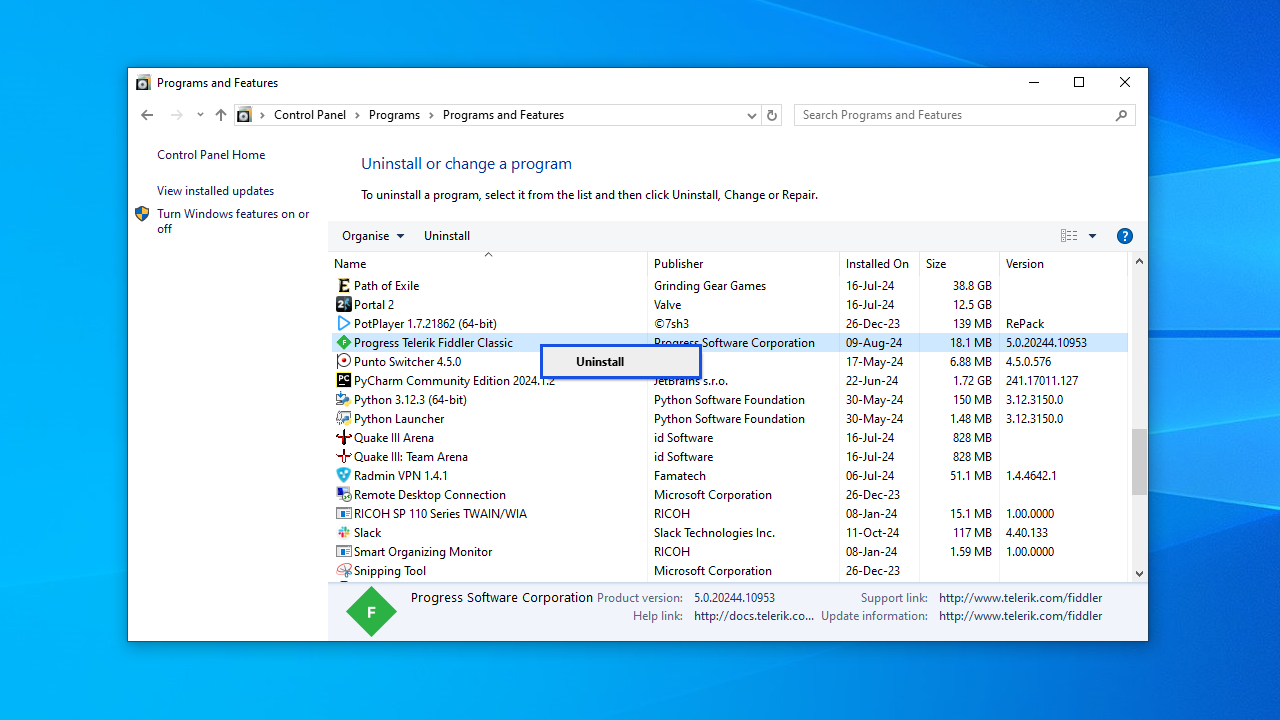
Task: Open the Organise dropdown menu
Action: click(x=373, y=236)
